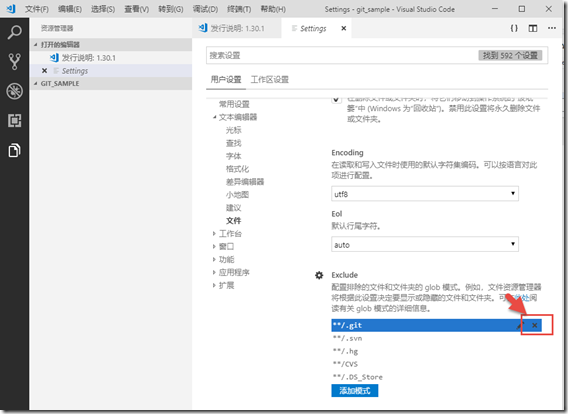
Task: Expand the 窗口 settings group
Action: coord(214,247)
